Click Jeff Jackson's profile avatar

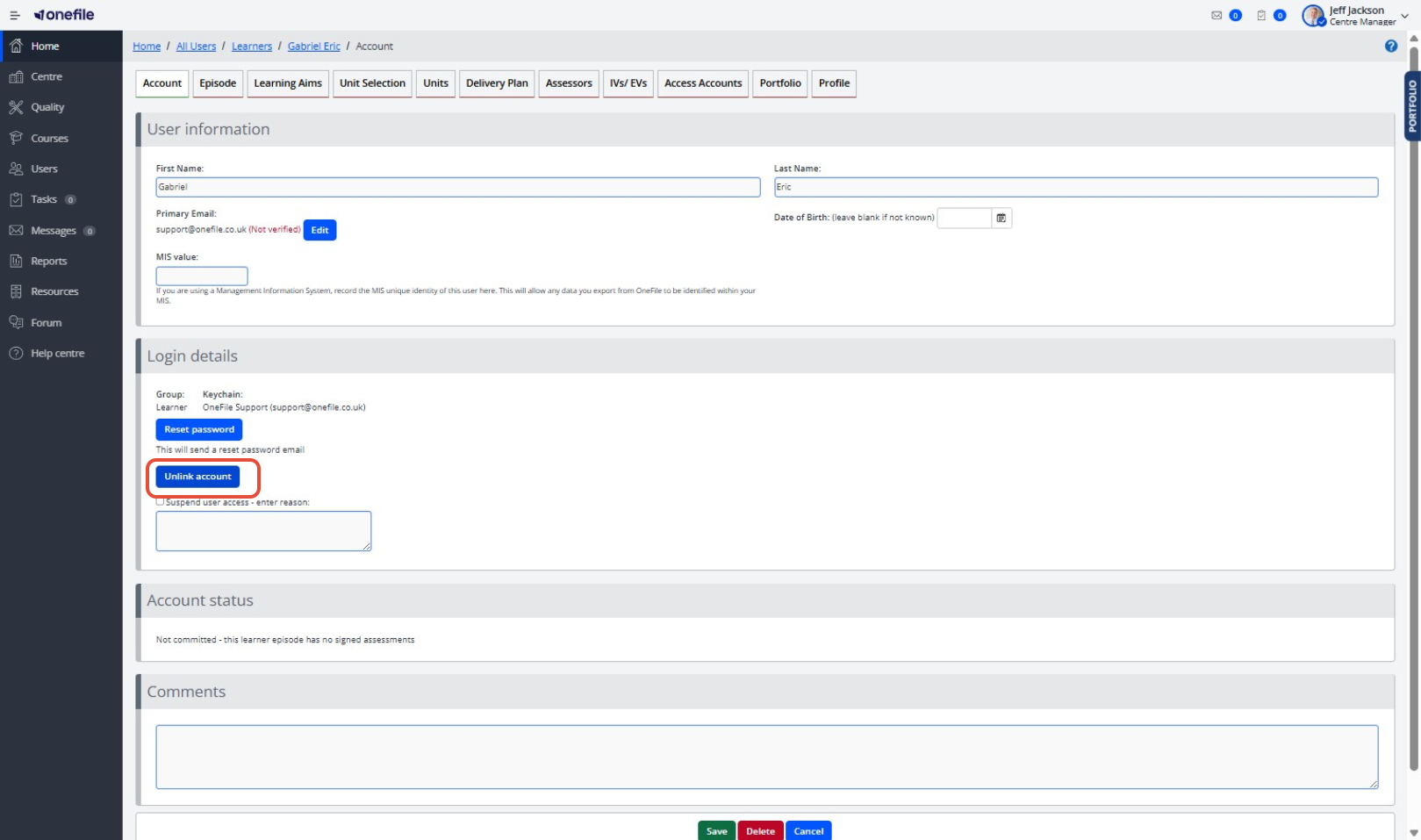(1313, 15)
